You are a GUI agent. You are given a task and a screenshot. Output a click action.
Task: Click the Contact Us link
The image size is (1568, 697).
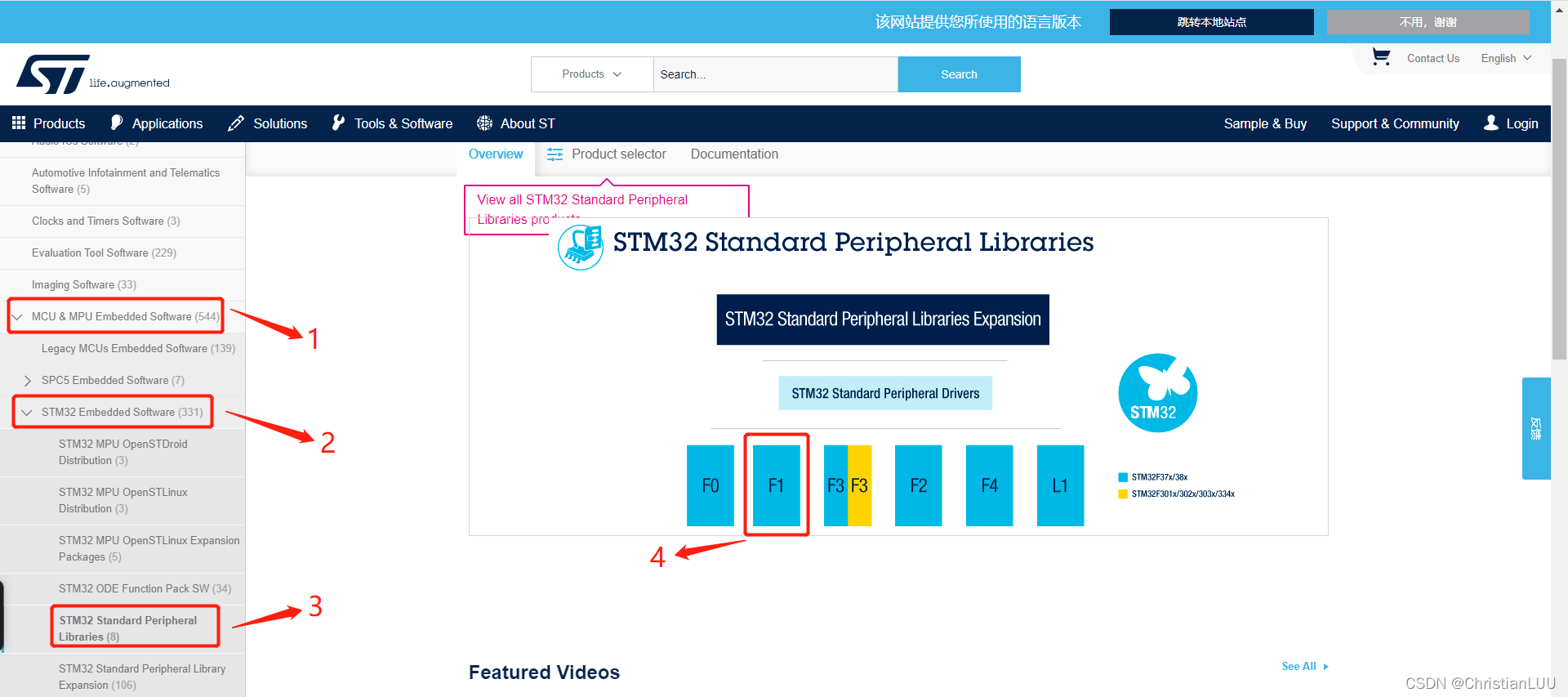coord(1433,58)
